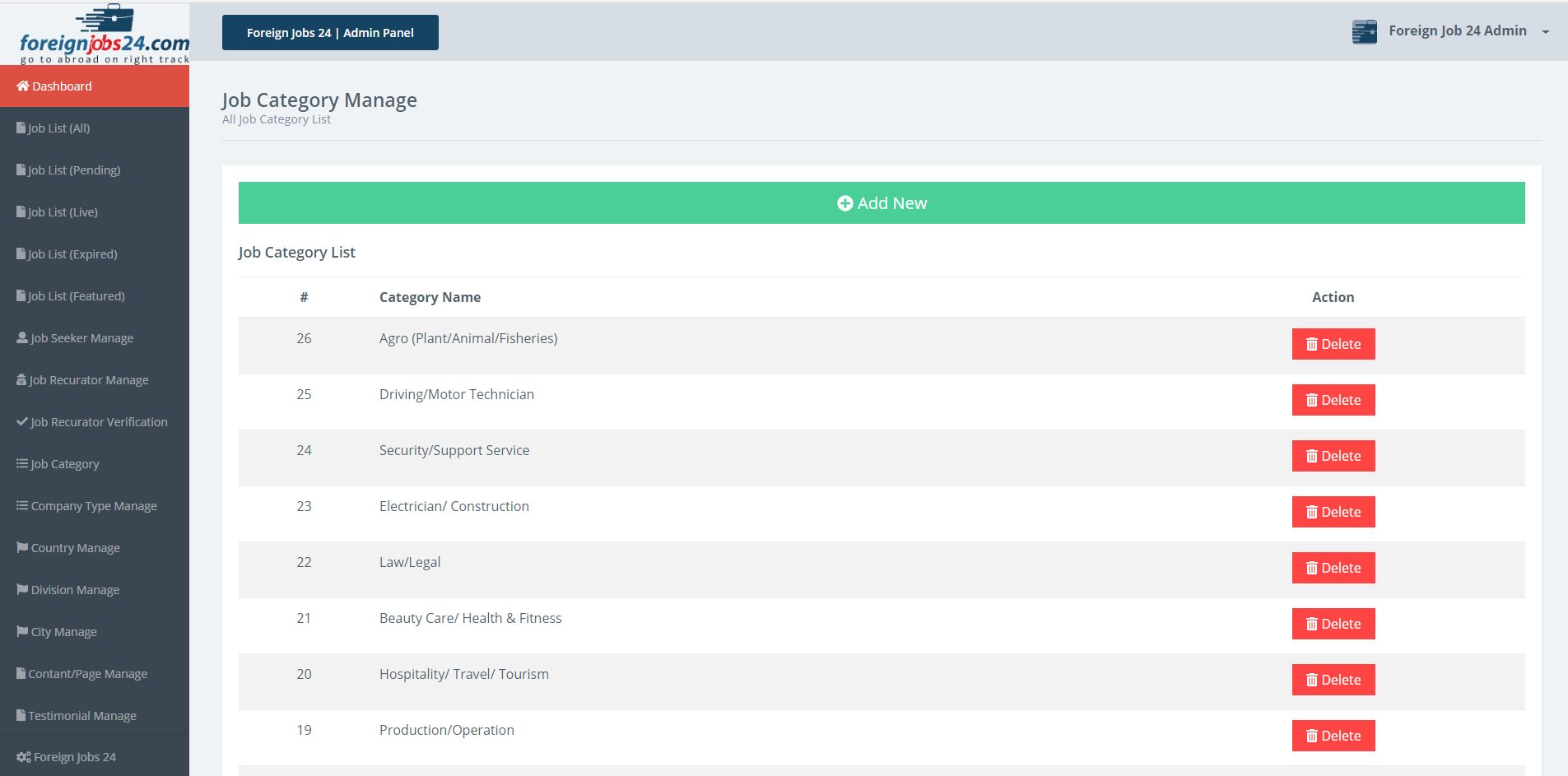Open Job List (Featured) in the sidebar
The width and height of the screenshot is (1568, 776).
95,295
